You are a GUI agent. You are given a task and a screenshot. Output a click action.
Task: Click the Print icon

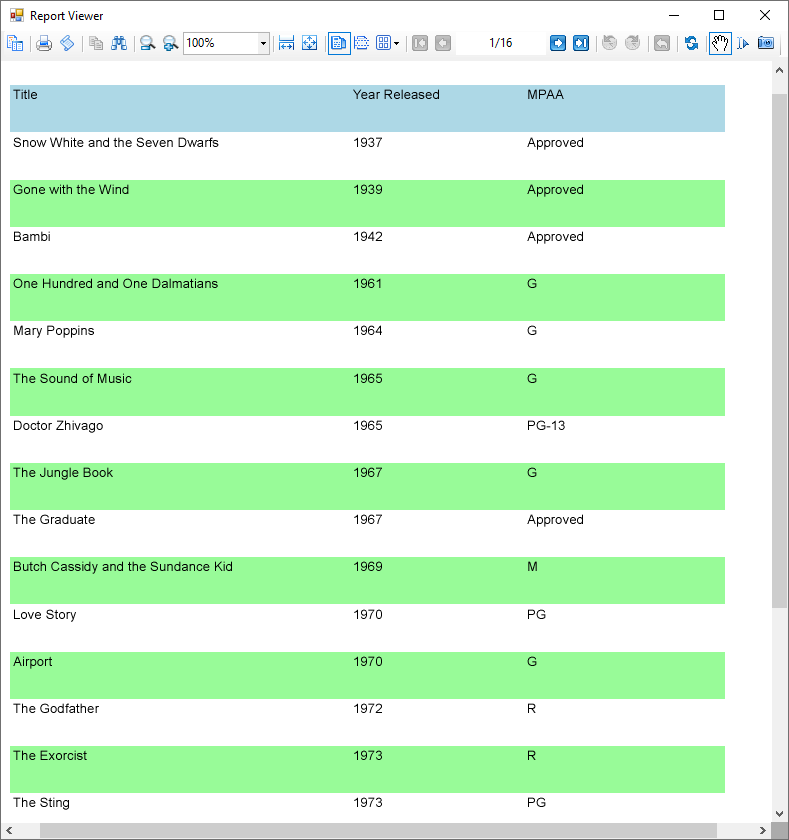click(44, 43)
